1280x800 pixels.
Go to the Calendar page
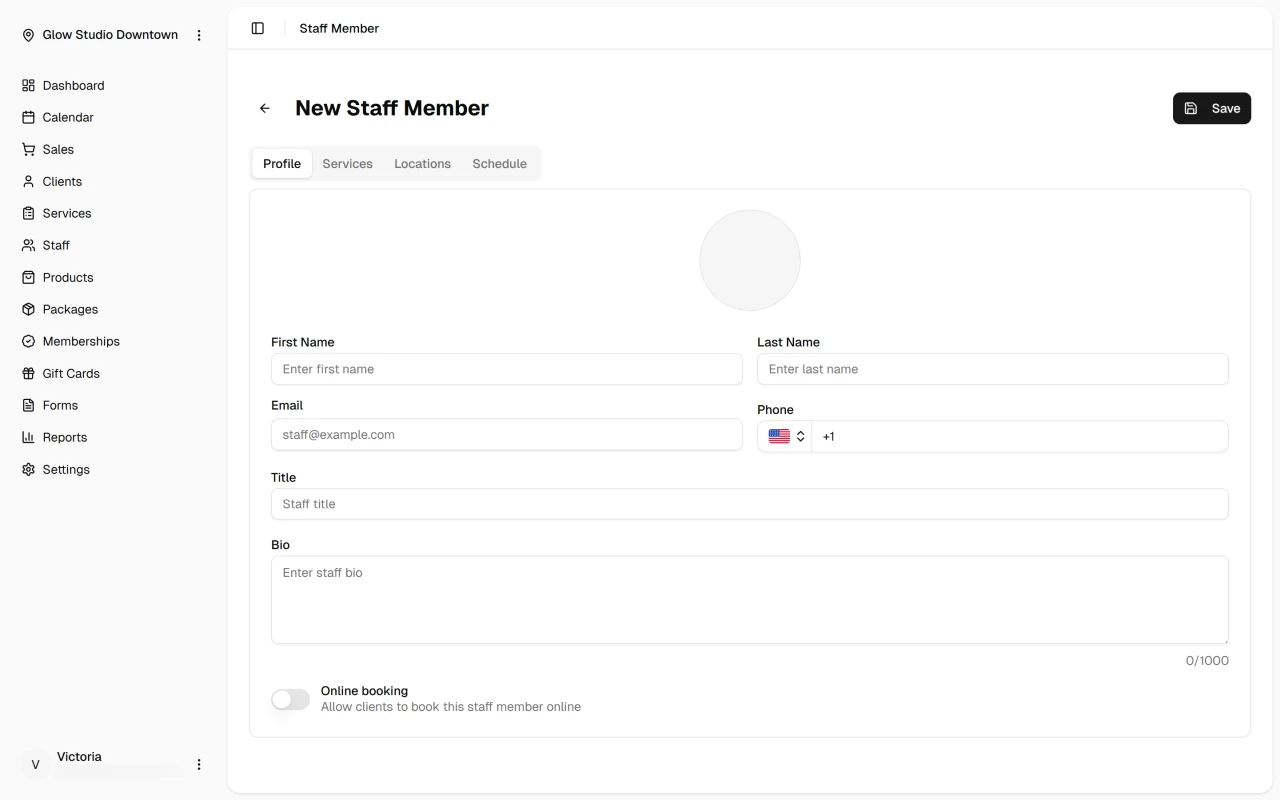[68, 118]
